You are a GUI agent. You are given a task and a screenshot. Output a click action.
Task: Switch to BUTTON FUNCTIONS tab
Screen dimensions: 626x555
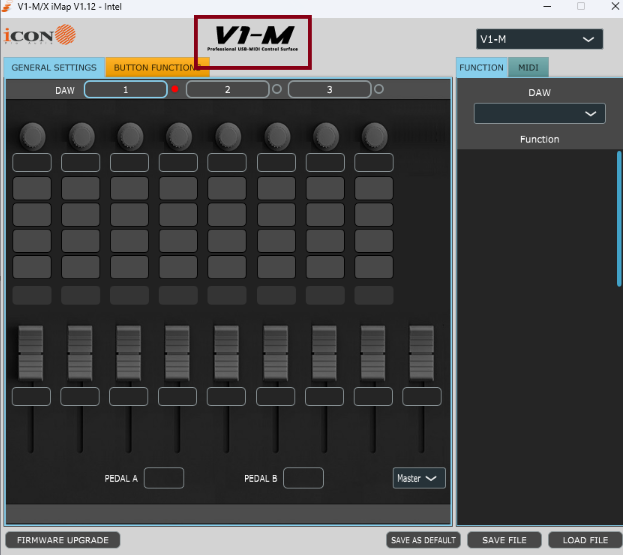157,67
